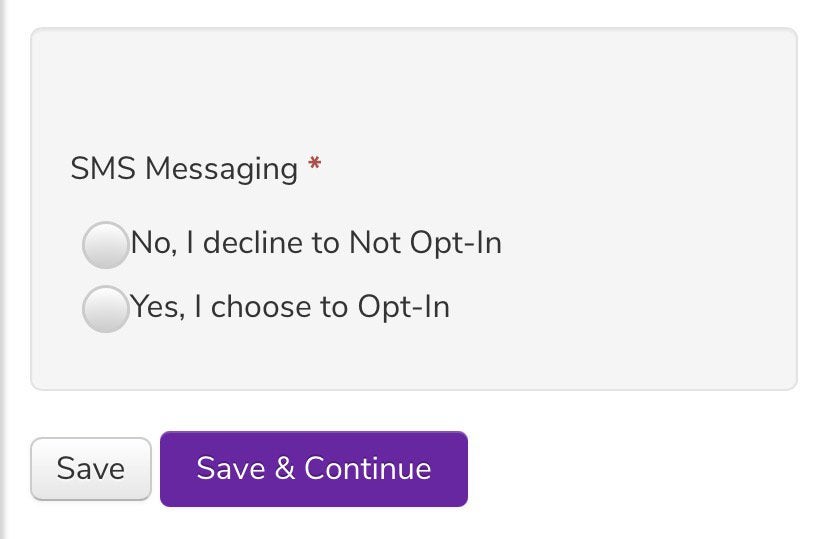Decline SMS messaging via the No radio circle
The height and width of the screenshot is (539, 828).
[x=105, y=245]
